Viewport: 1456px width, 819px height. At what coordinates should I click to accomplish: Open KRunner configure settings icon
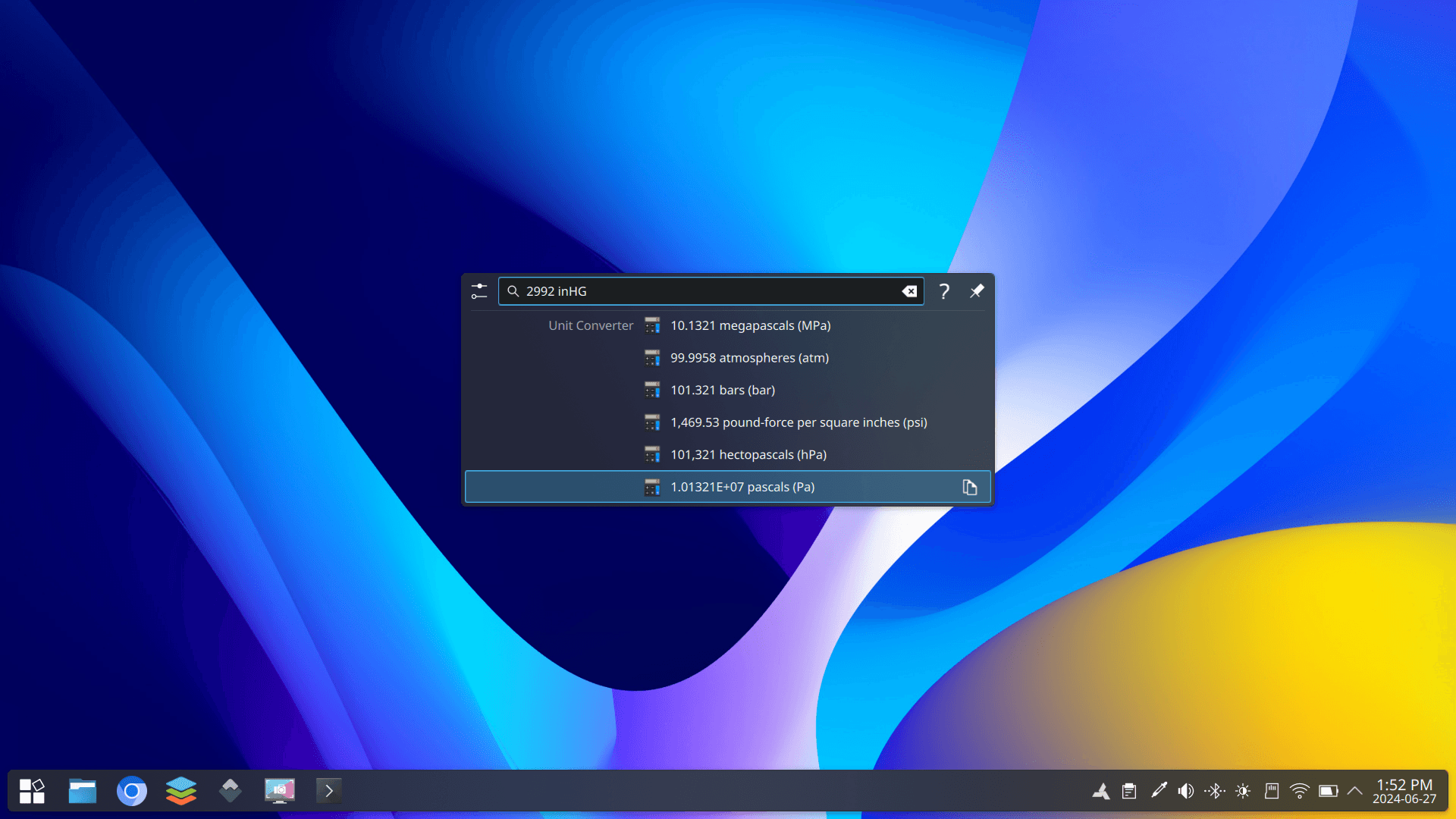coord(479,291)
